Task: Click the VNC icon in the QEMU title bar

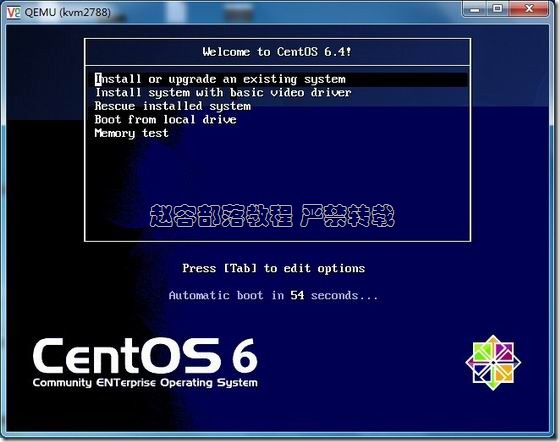Action: pos(14,12)
